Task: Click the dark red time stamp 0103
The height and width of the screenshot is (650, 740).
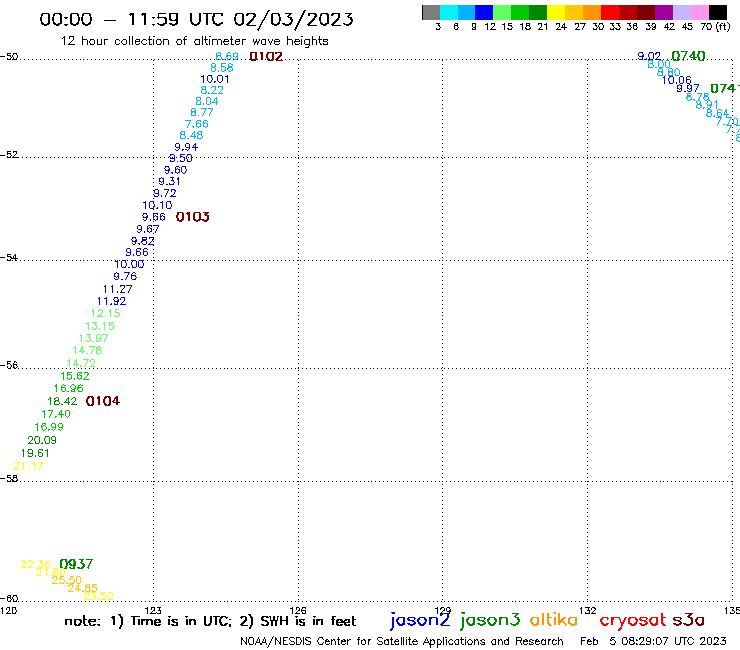Action: tap(193, 217)
